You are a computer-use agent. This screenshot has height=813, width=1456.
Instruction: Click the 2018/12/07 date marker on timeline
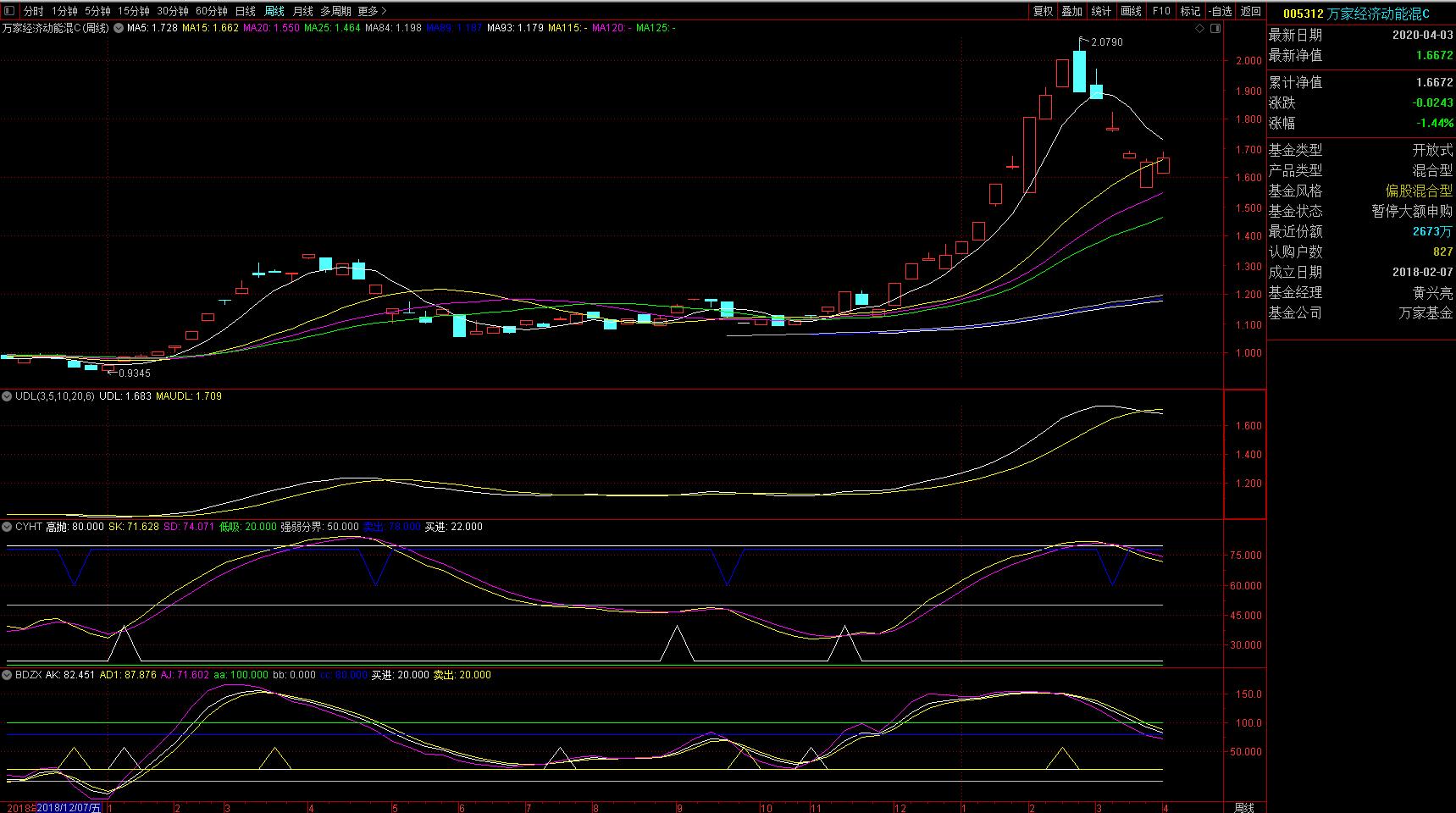click(x=68, y=807)
